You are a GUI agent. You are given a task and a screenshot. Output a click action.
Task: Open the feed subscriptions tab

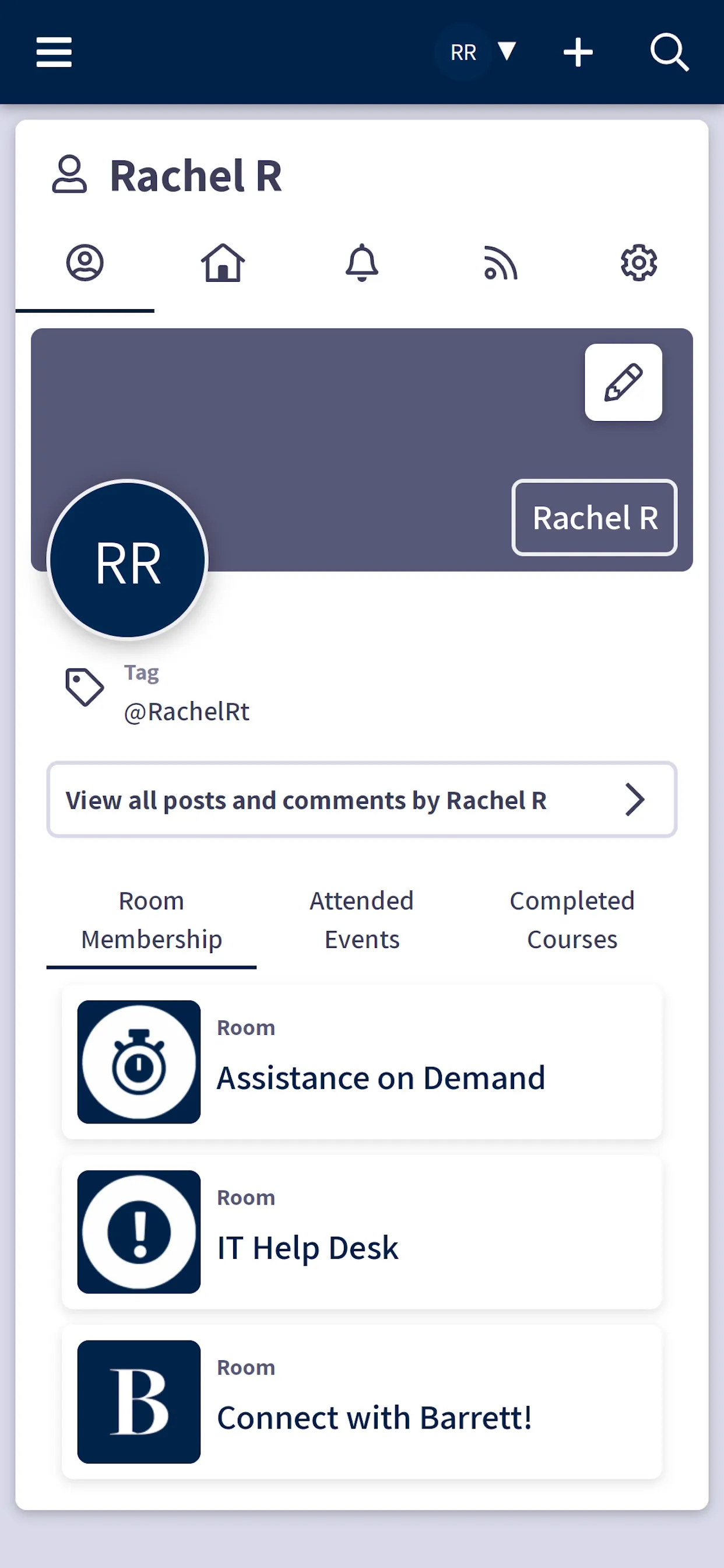pos(500,263)
